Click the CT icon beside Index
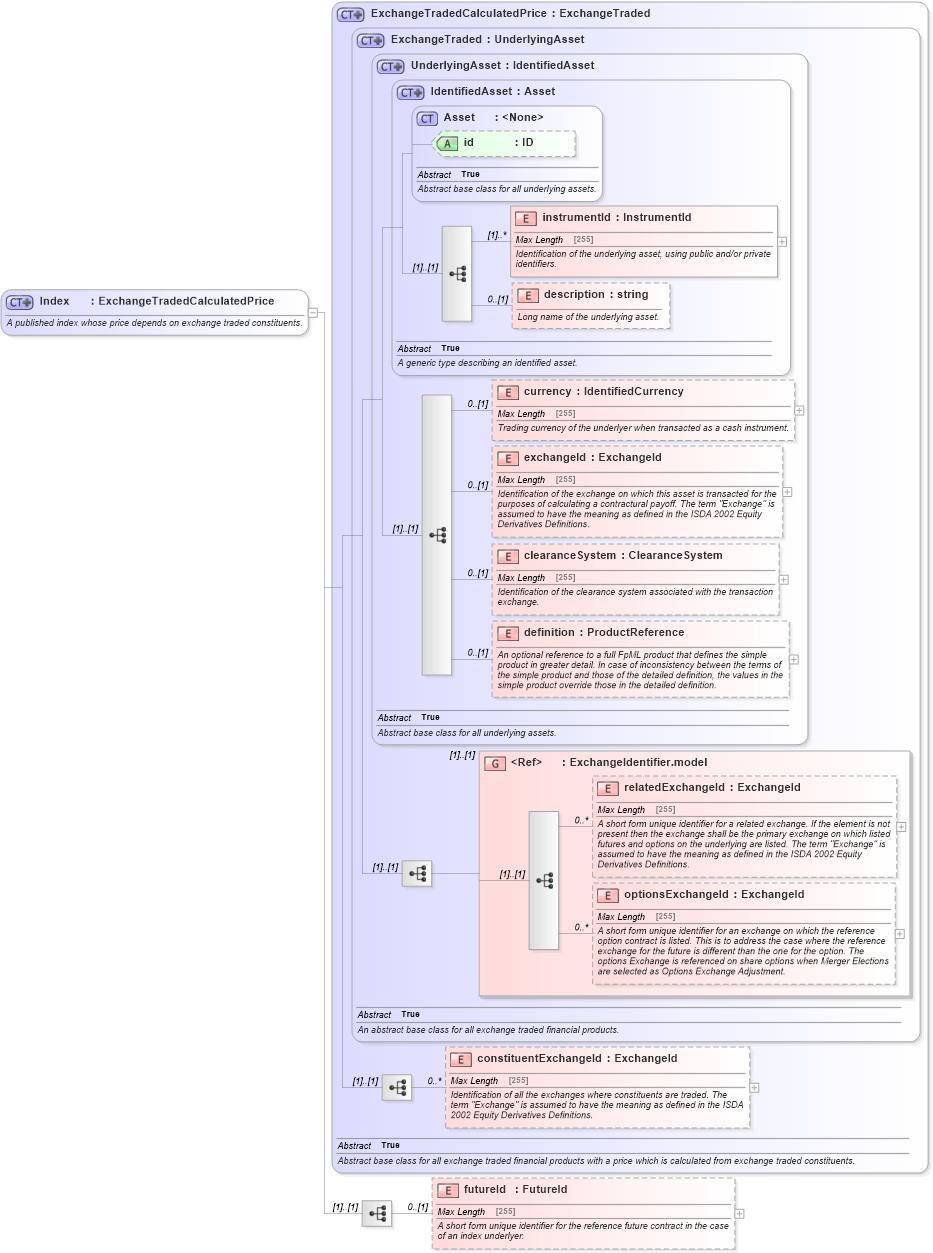933x1253 pixels. (x=20, y=302)
